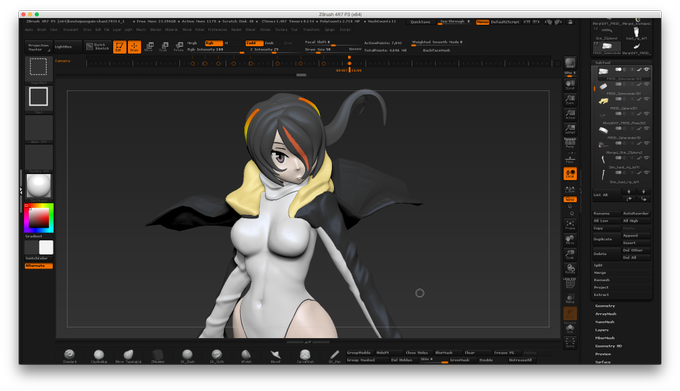
Task: Expand the ArrayMesh section
Action: (605, 314)
